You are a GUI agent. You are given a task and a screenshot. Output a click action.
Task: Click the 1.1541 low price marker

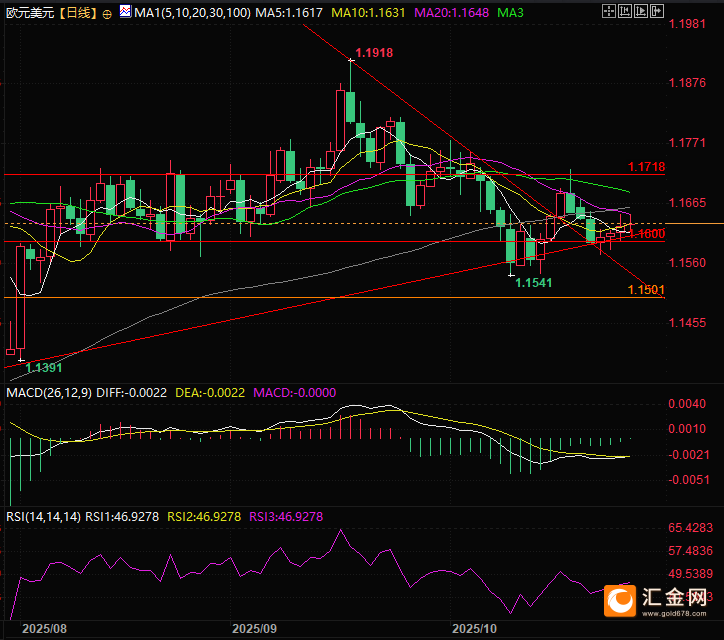tap(533, 283)
